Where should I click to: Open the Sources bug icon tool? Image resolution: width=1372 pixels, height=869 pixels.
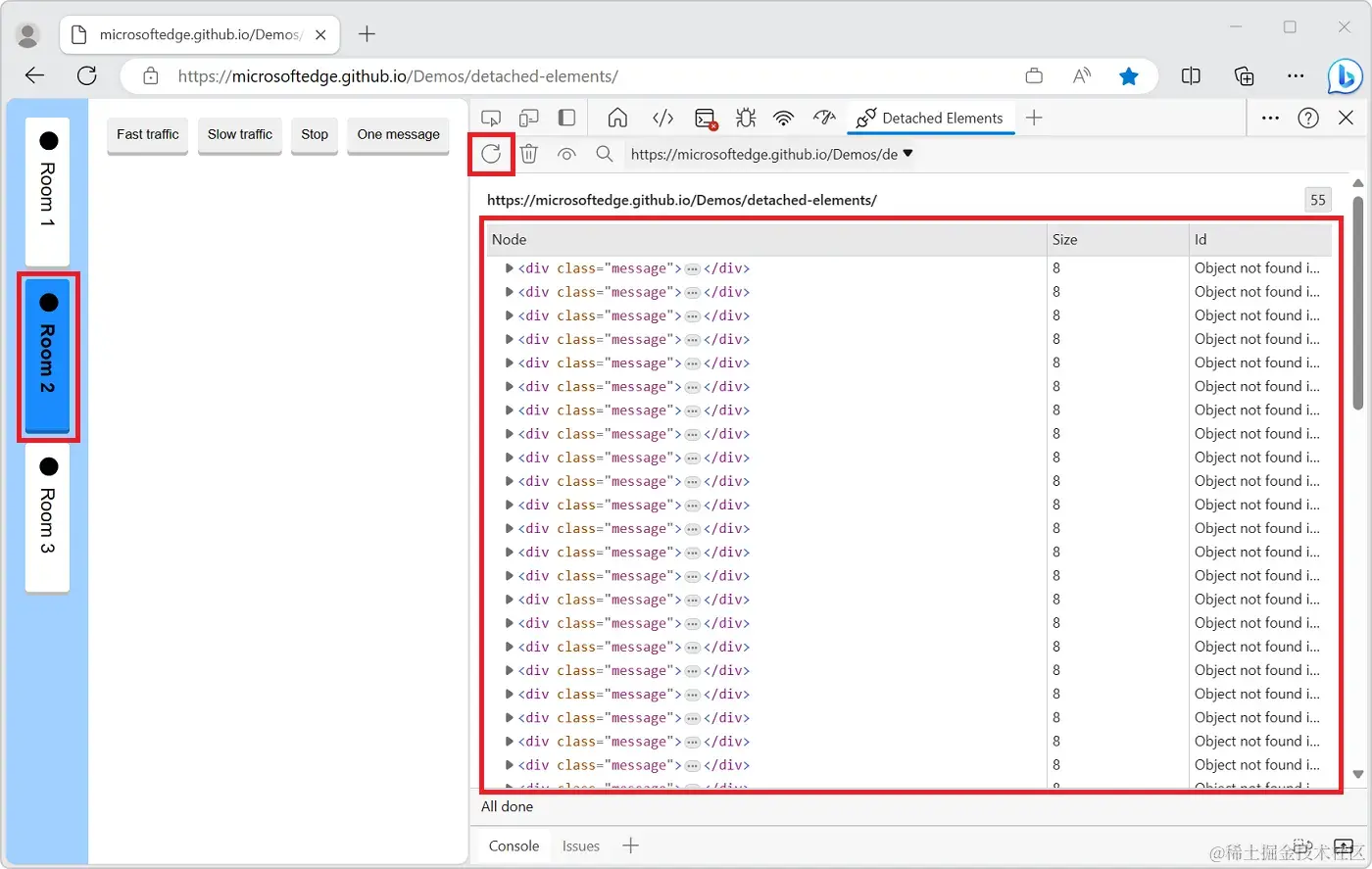[x=746, y=119]
